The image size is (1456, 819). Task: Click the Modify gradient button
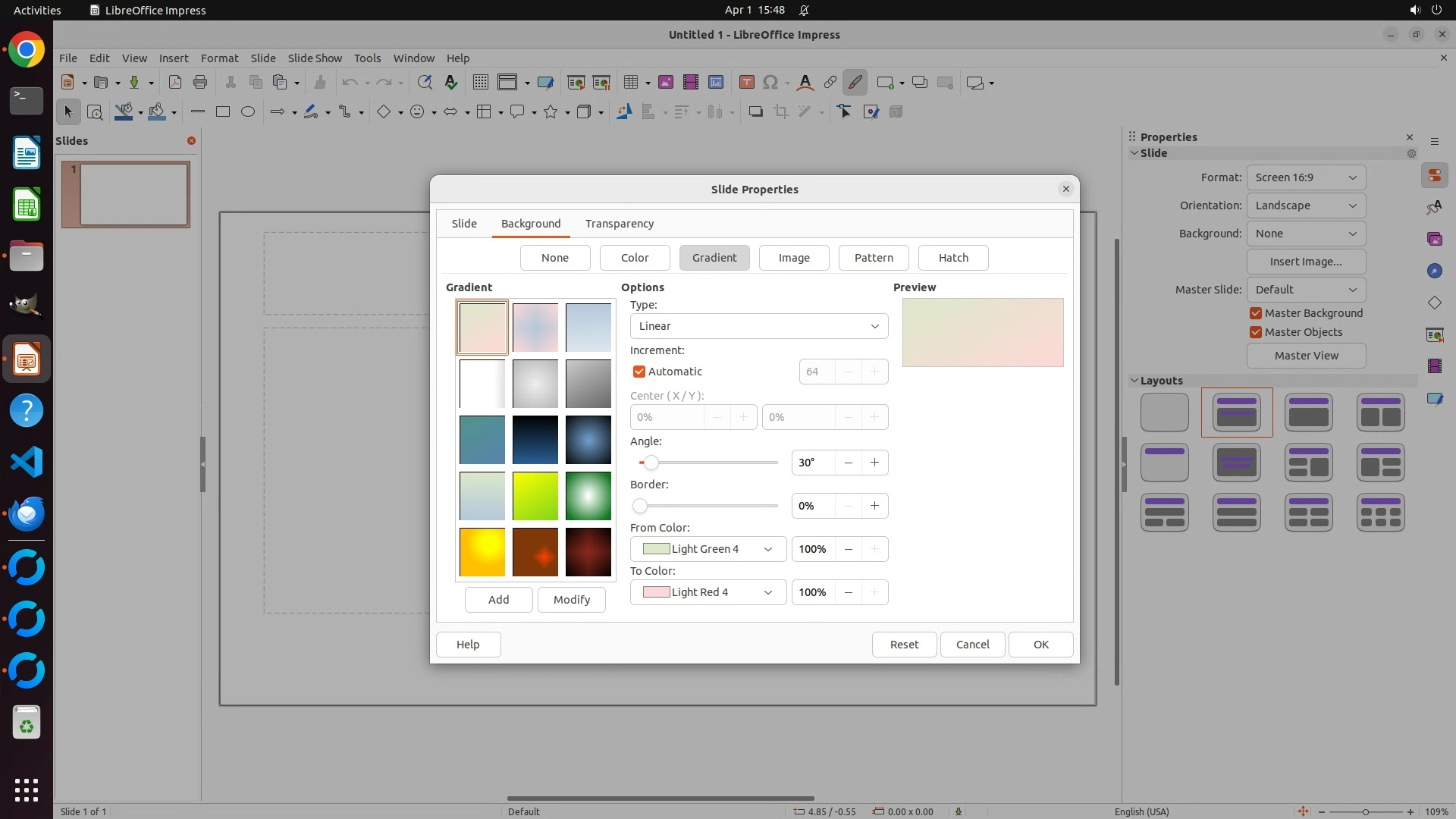(571, 600)
